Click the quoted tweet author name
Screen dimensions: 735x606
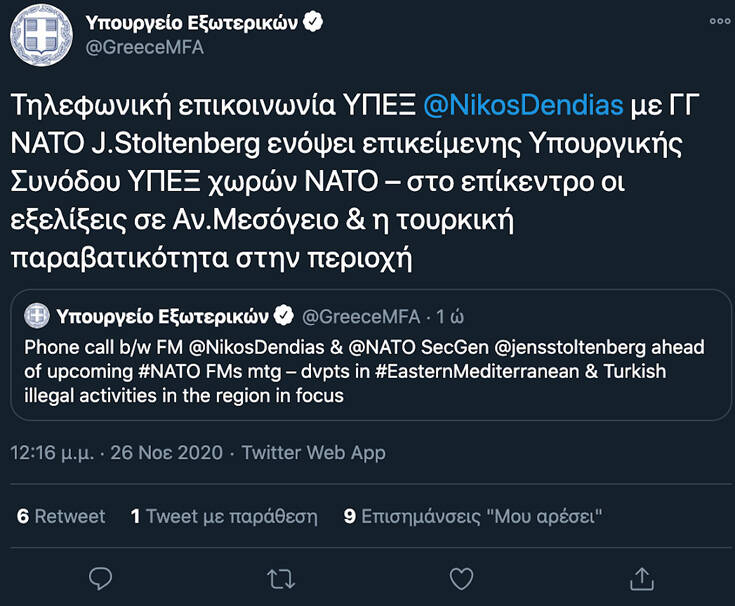pyautogui.click(x=162, y=317)
